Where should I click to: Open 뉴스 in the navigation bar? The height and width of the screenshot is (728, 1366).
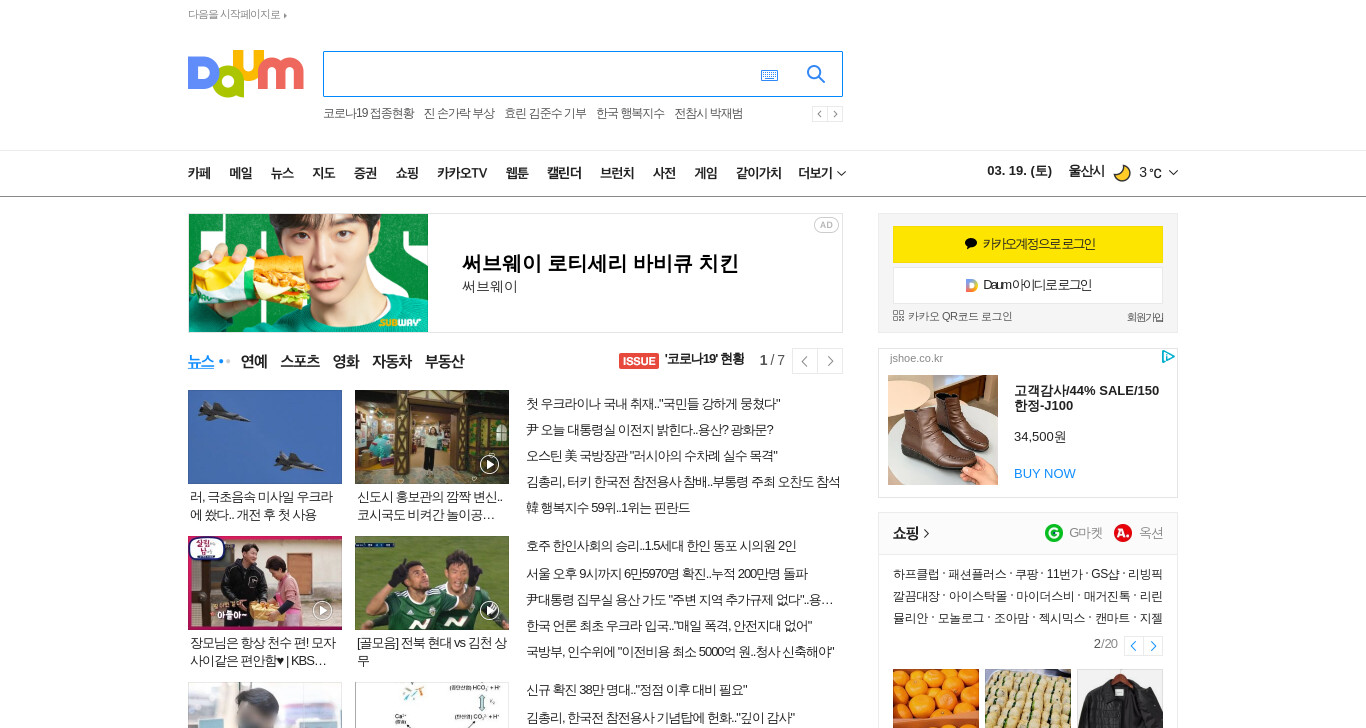tap(282, 173)
